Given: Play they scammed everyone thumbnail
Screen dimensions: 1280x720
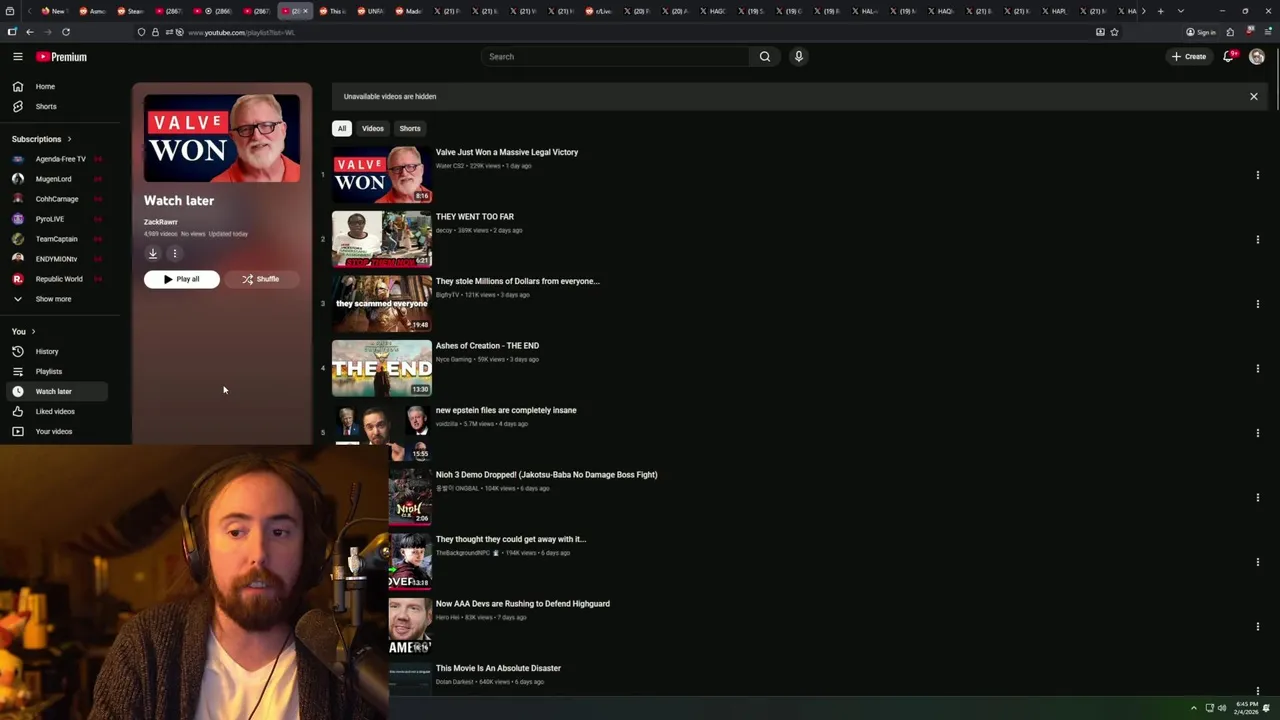Looking at the screenshot, I should (x=382, y=304).
